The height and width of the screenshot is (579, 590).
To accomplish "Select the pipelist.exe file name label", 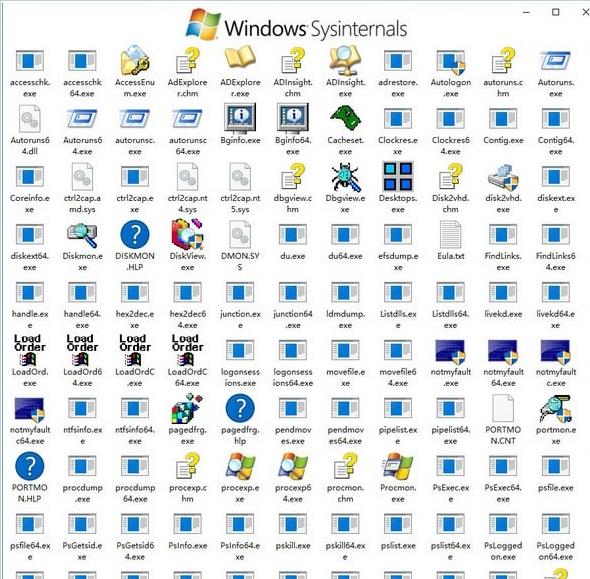I will pos(398,435).
